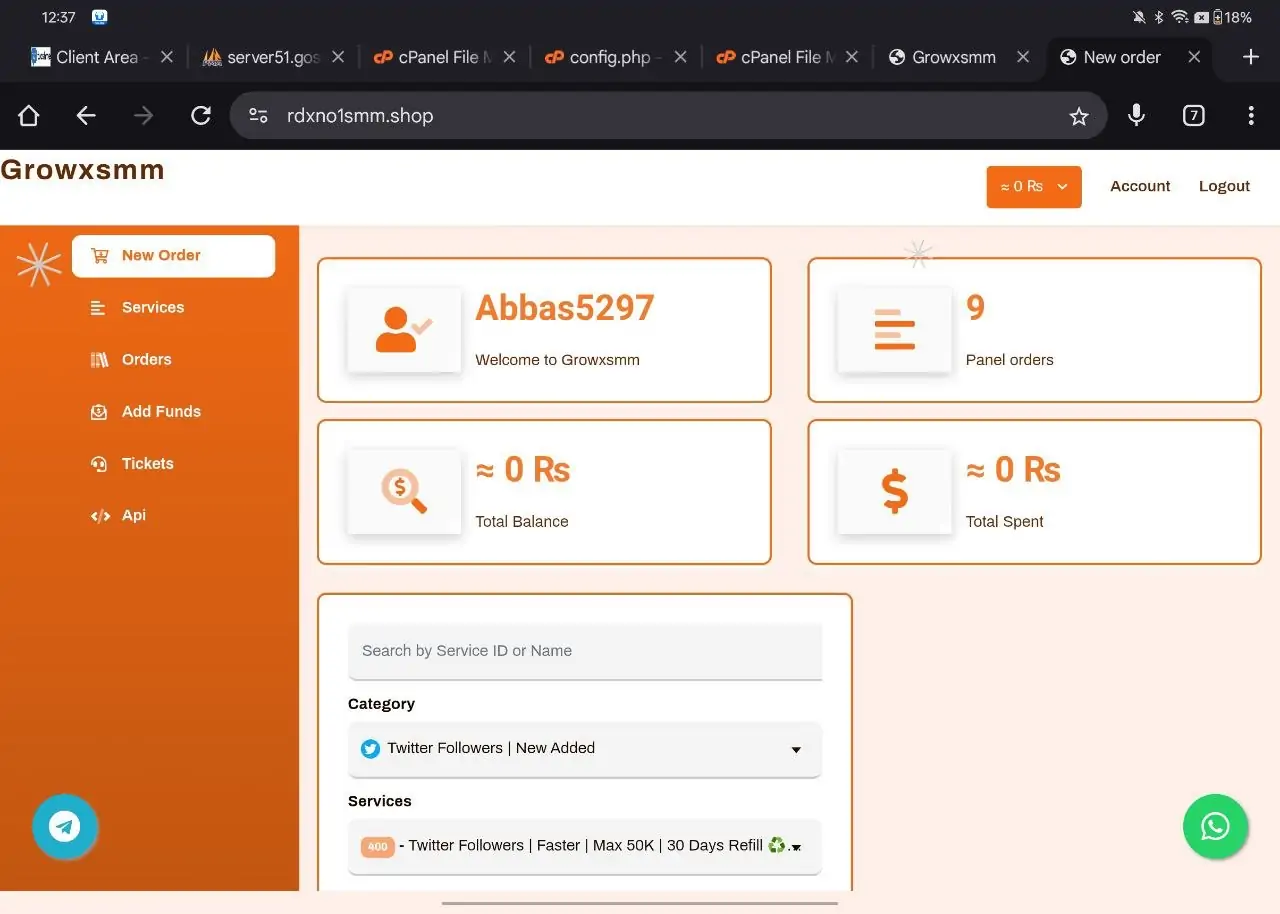The image size is (1280, 914).
Task: Open the Category dropdown Twitter Followers
Action: (x=585, y=749)
